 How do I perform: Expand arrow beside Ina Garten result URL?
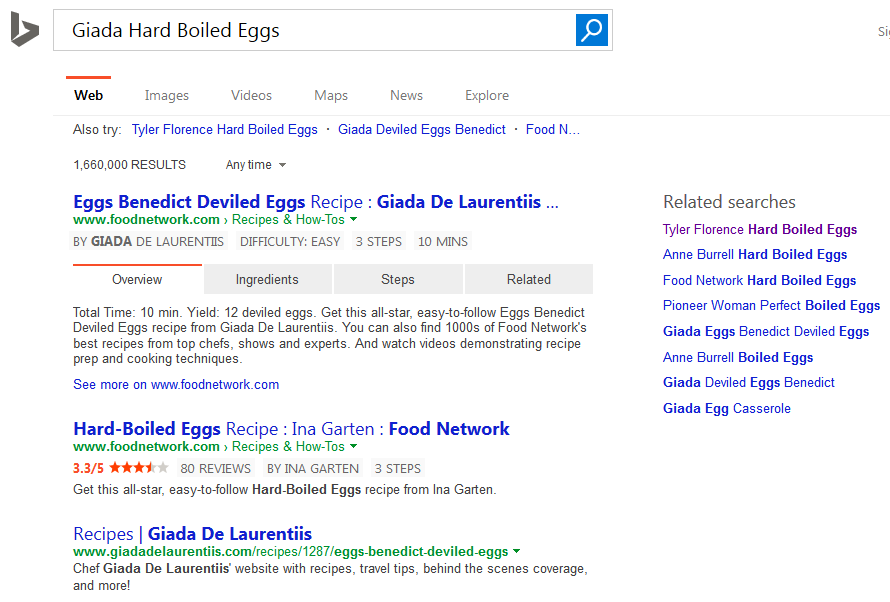[354, 447]
